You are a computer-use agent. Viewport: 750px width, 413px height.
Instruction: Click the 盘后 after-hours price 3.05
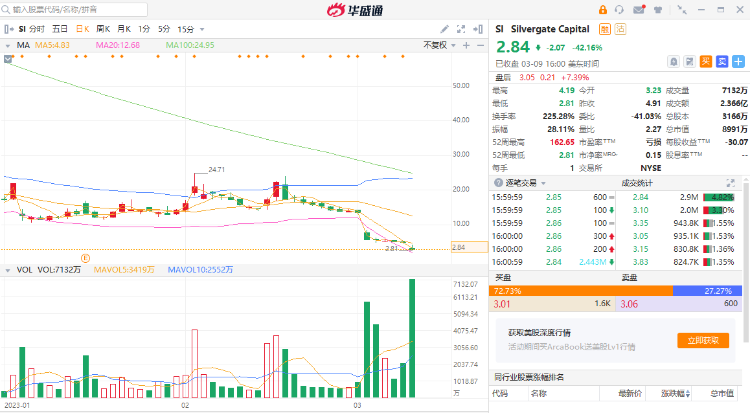click(x=527, y=78)
